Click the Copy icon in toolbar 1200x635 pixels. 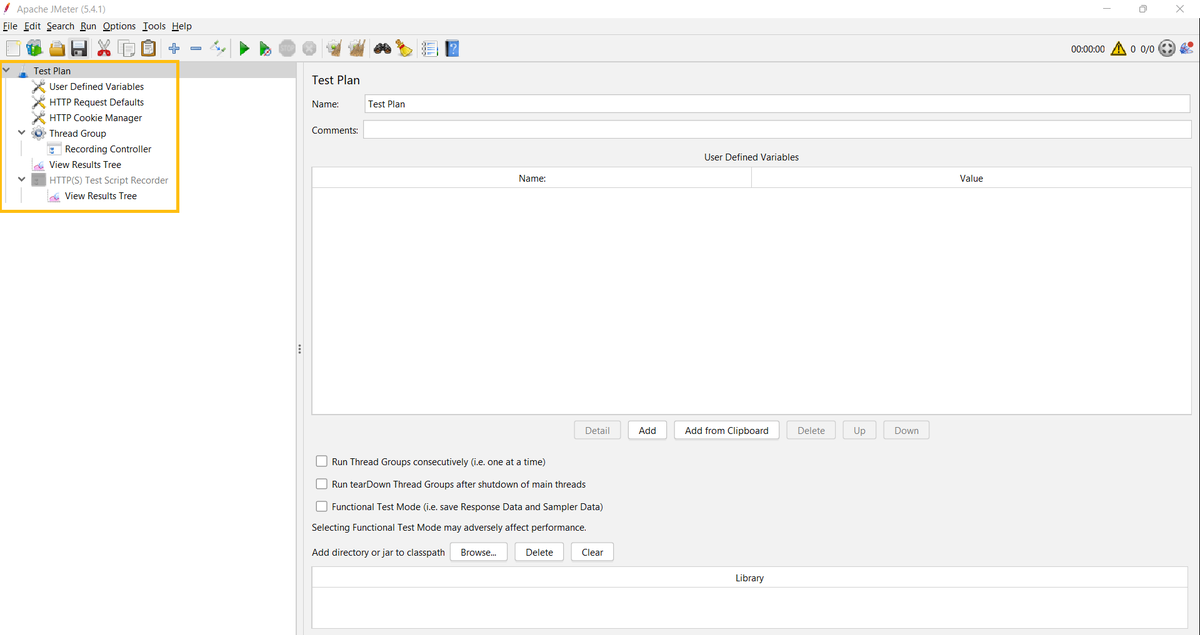(126, 48)
